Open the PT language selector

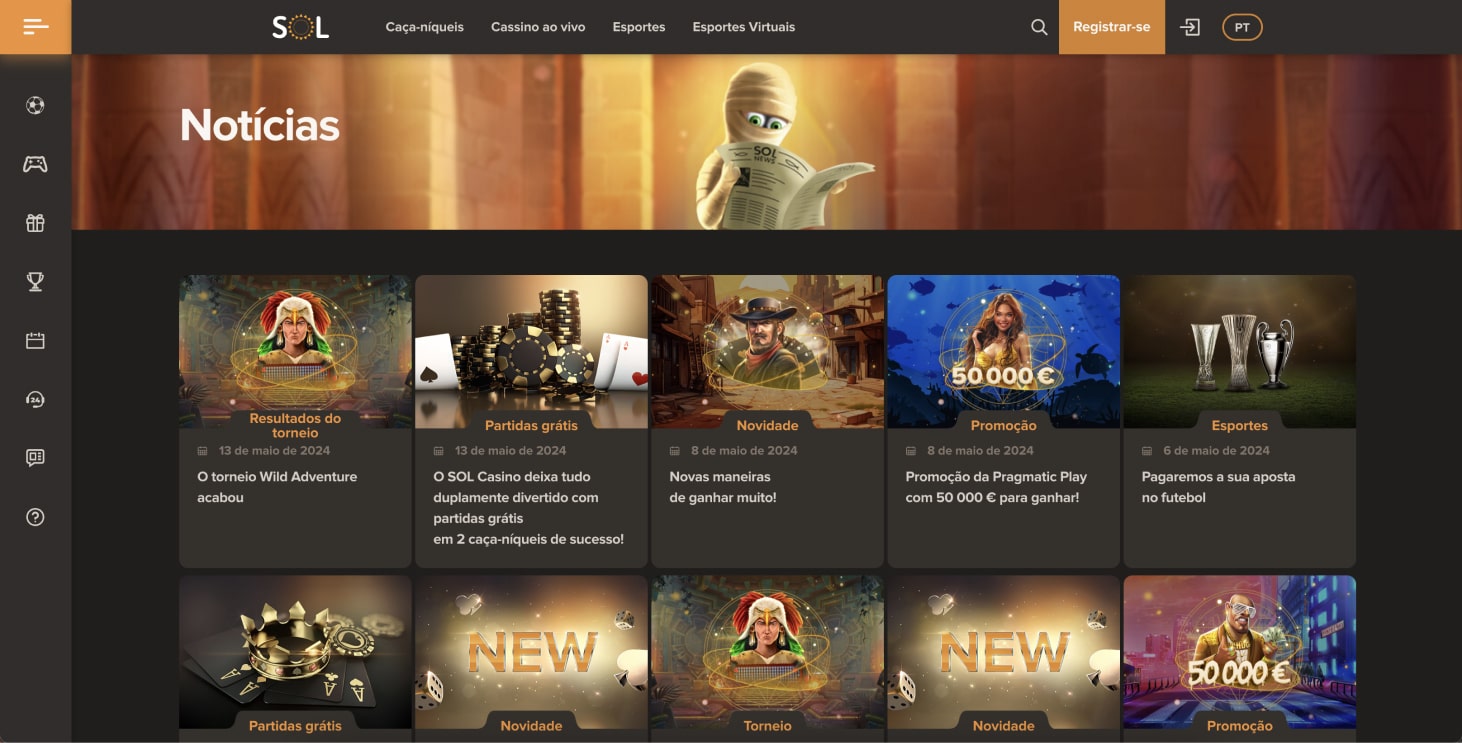click(1242, 27)
